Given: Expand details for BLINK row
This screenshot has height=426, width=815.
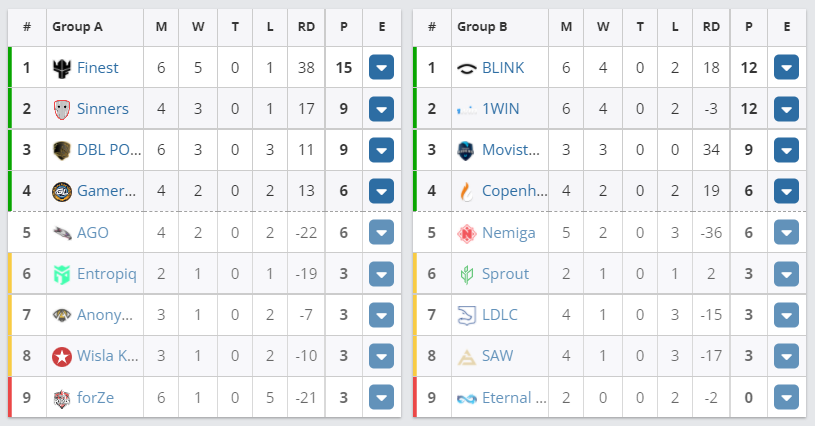Looking at the screenshot, I should (x=787, y=68).
